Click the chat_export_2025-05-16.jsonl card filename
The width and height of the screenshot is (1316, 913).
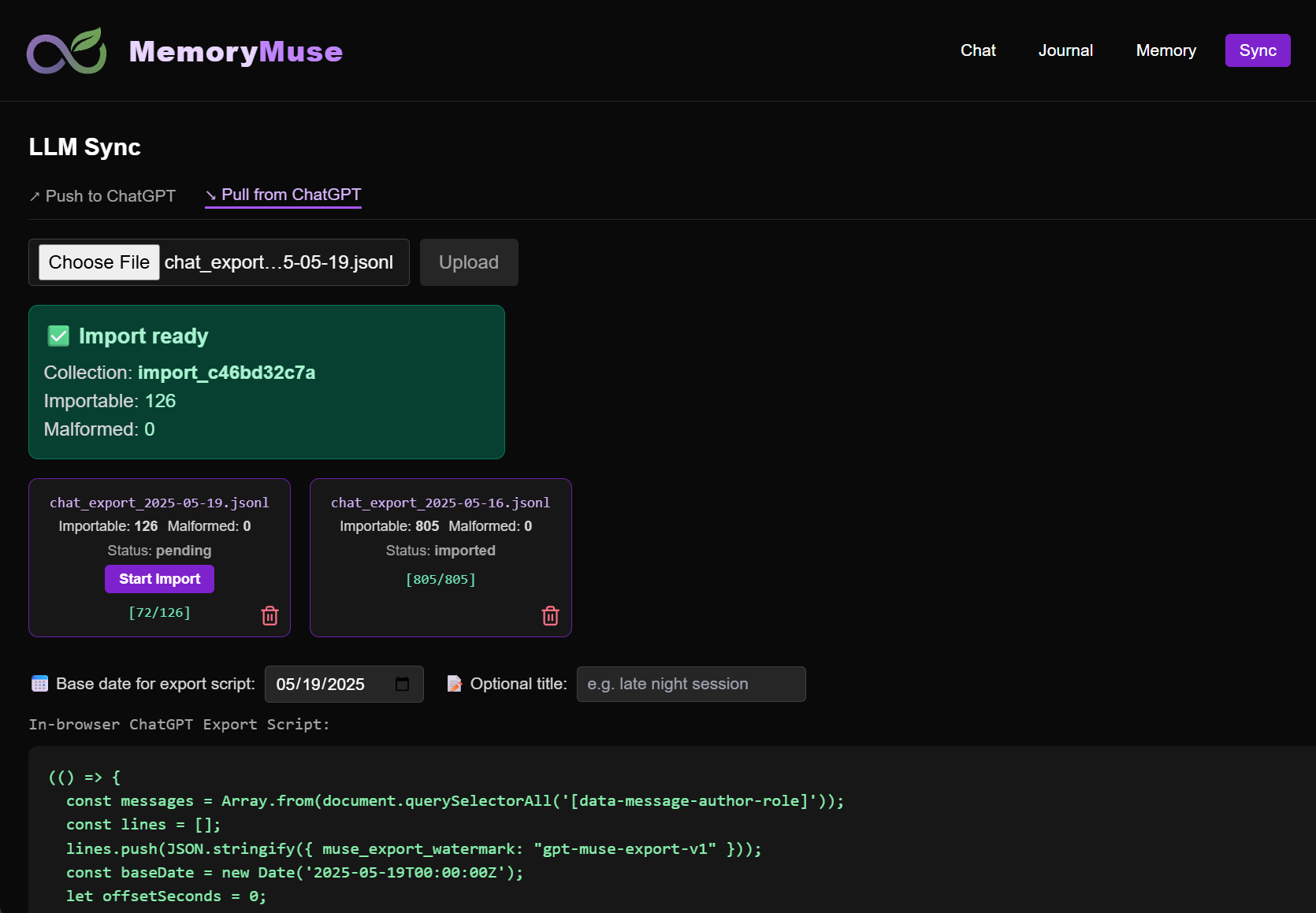click(441, 503)
